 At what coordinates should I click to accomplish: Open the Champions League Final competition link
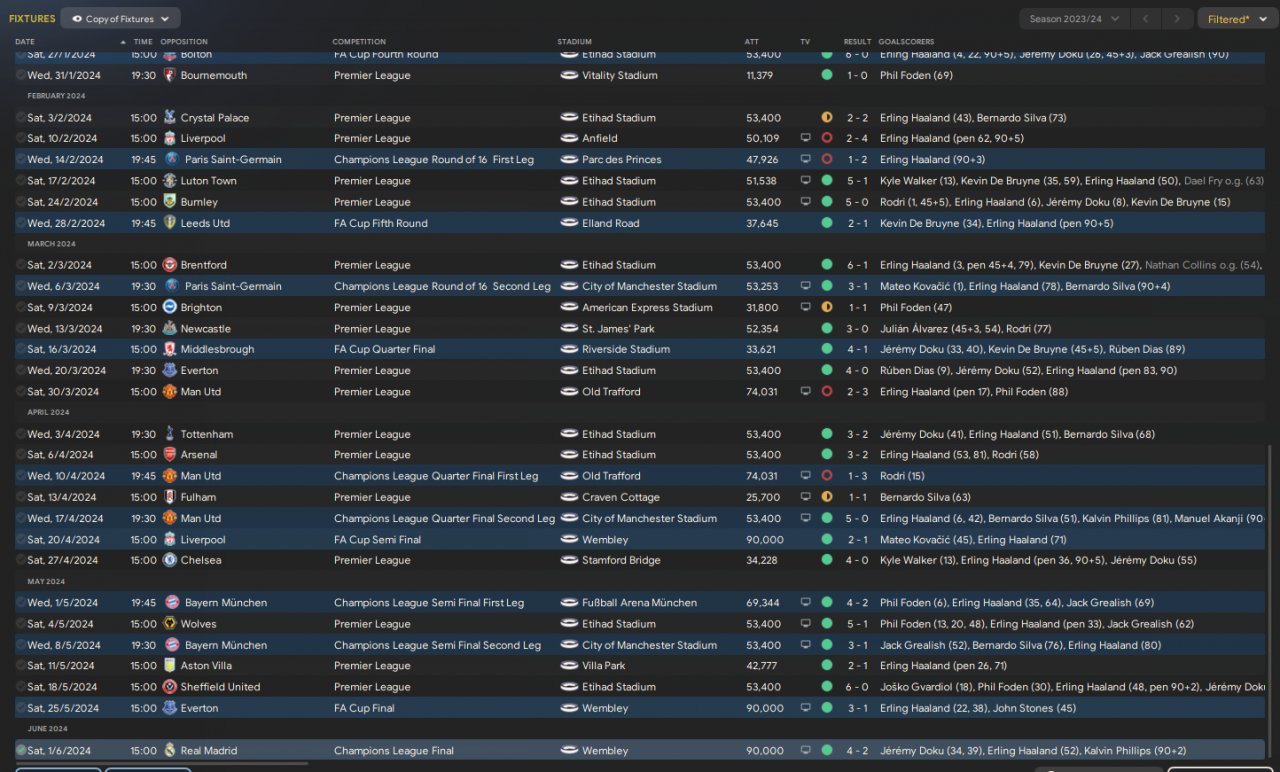tap(394, 751)
